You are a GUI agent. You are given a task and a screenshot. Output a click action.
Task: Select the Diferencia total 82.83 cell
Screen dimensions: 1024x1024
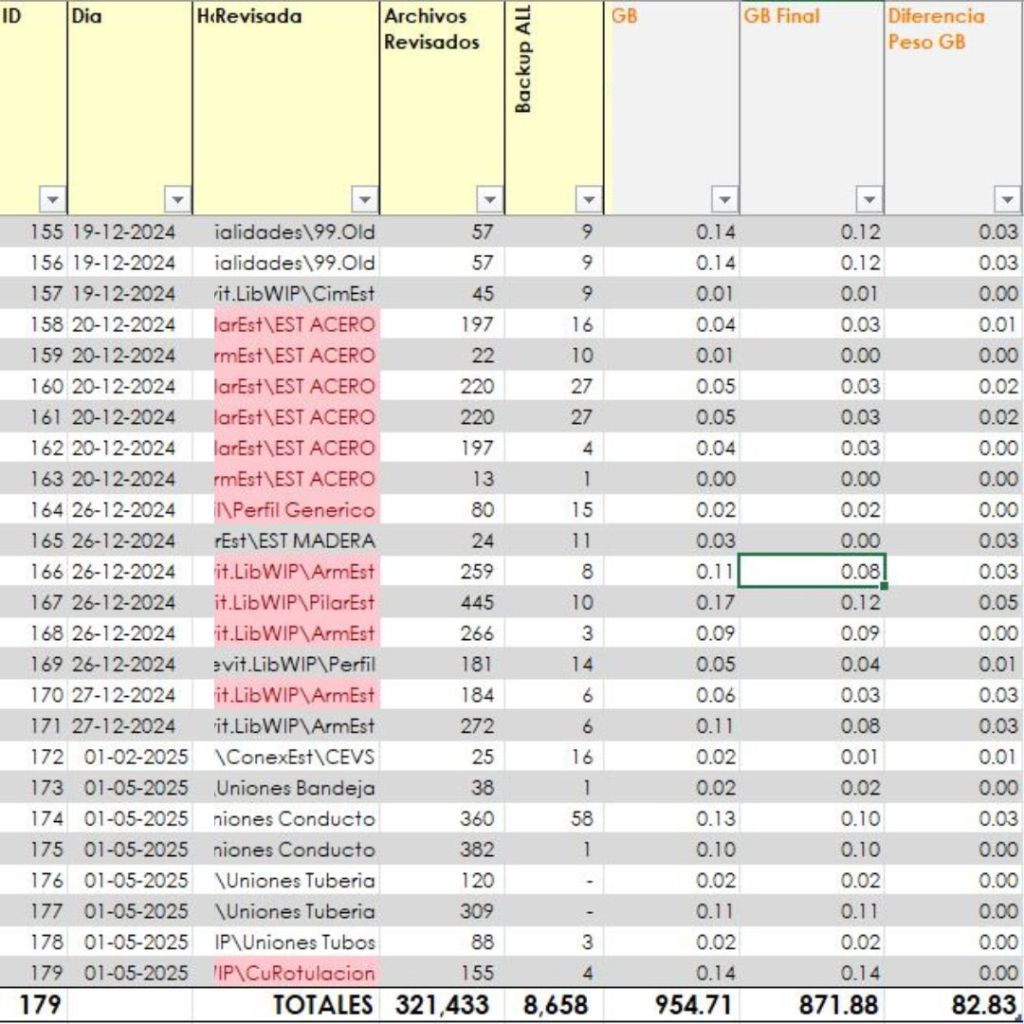tap(954, 1005)
